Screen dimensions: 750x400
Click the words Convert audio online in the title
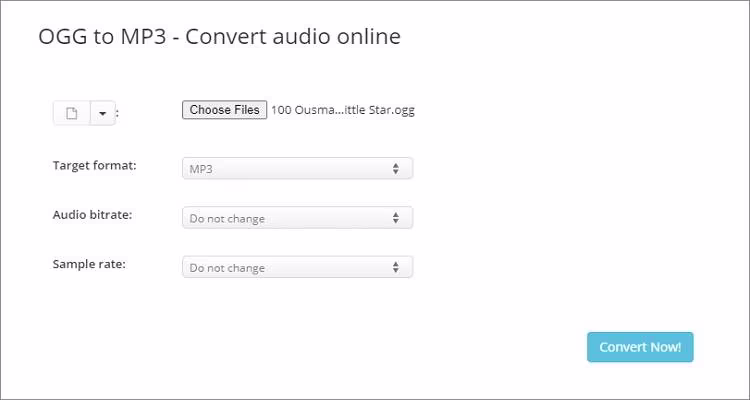click(295, 37)
